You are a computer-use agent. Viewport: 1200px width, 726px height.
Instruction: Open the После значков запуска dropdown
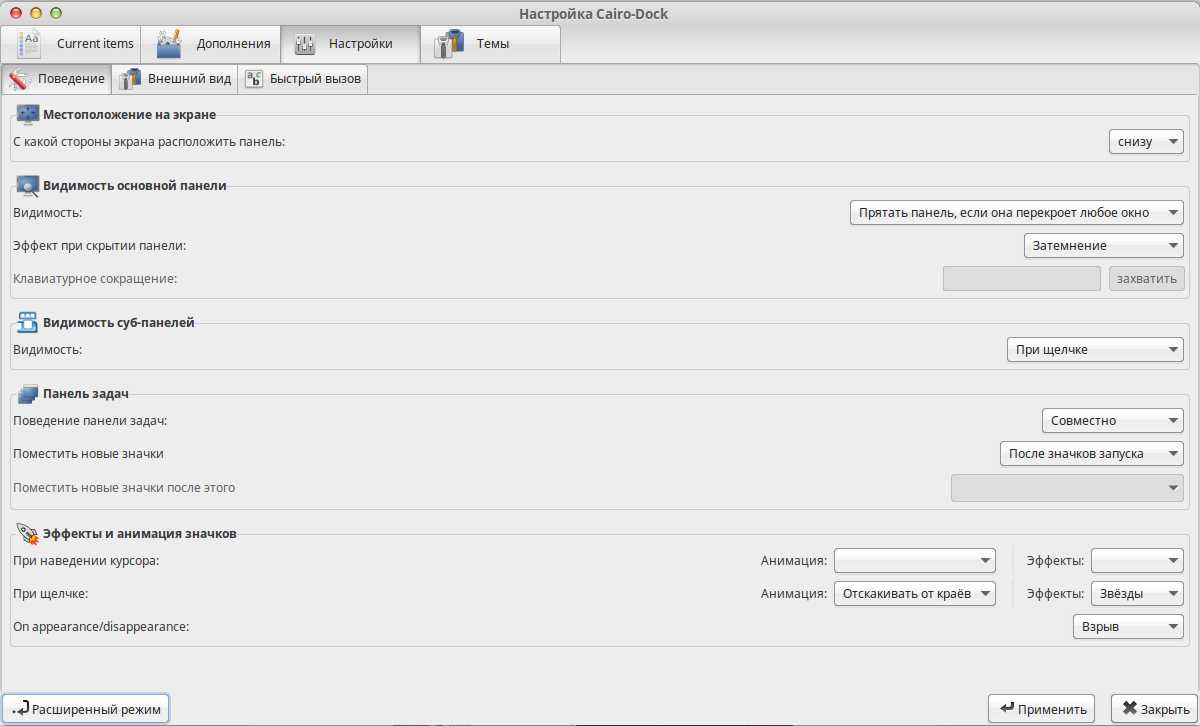click(1092, 454)
